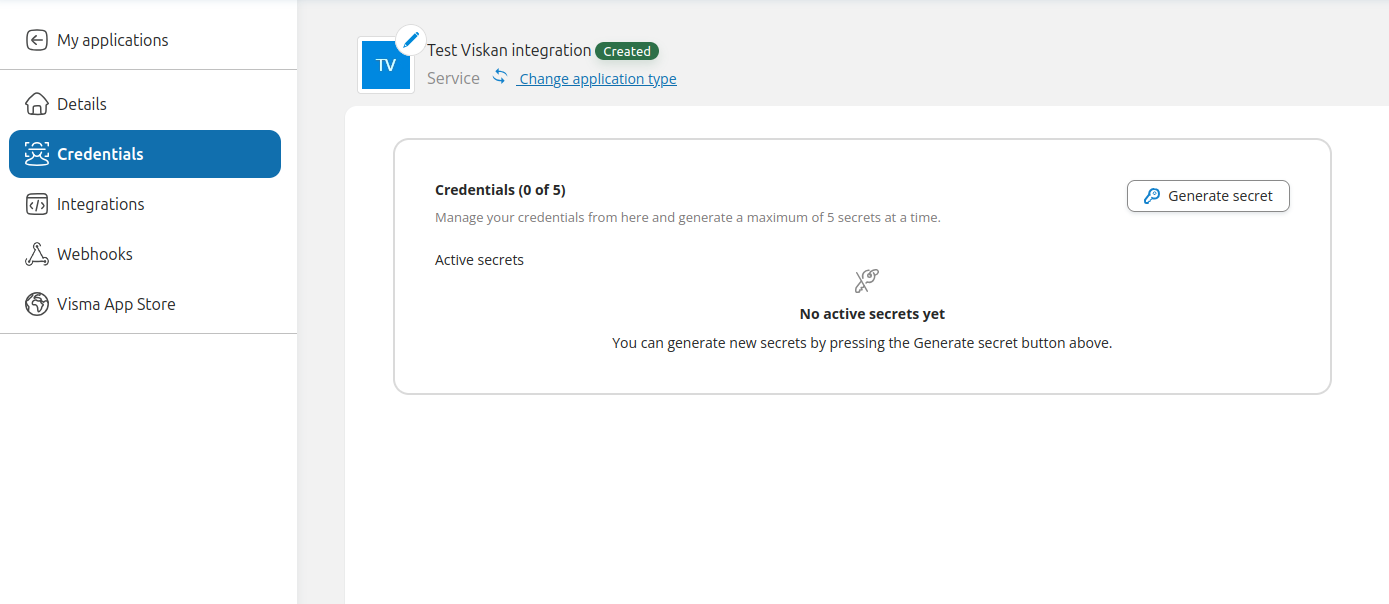Click the swap arrows icon beside Service
1389x604 pixels.
pyautogui.click(x=500, y=77)
